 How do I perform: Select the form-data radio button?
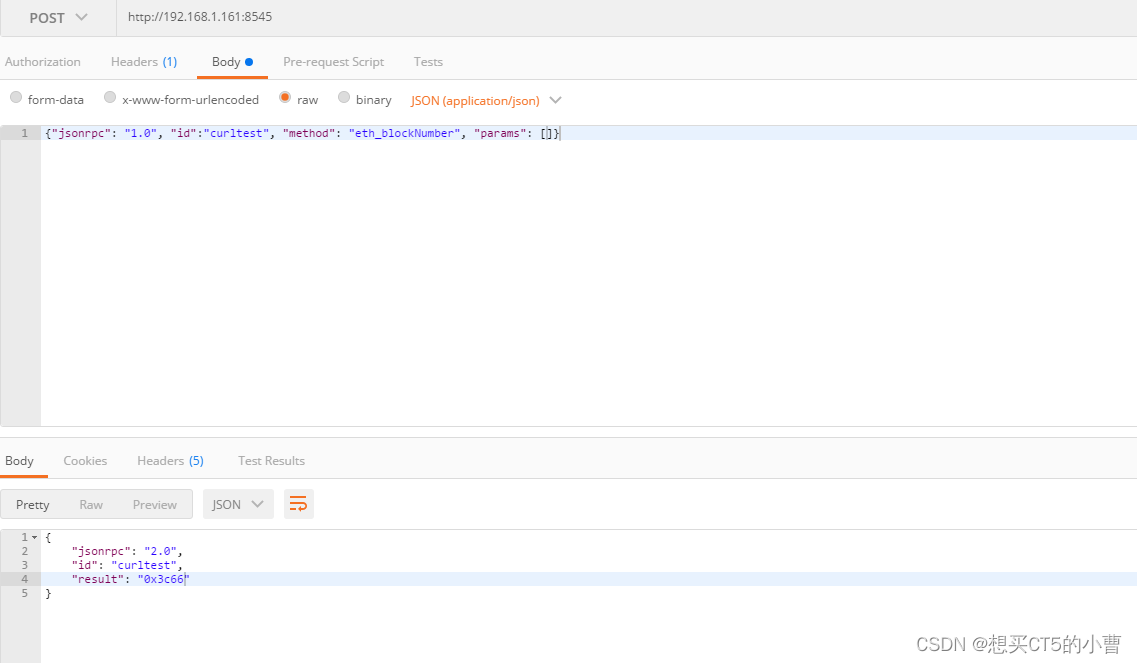coord(16,98)
